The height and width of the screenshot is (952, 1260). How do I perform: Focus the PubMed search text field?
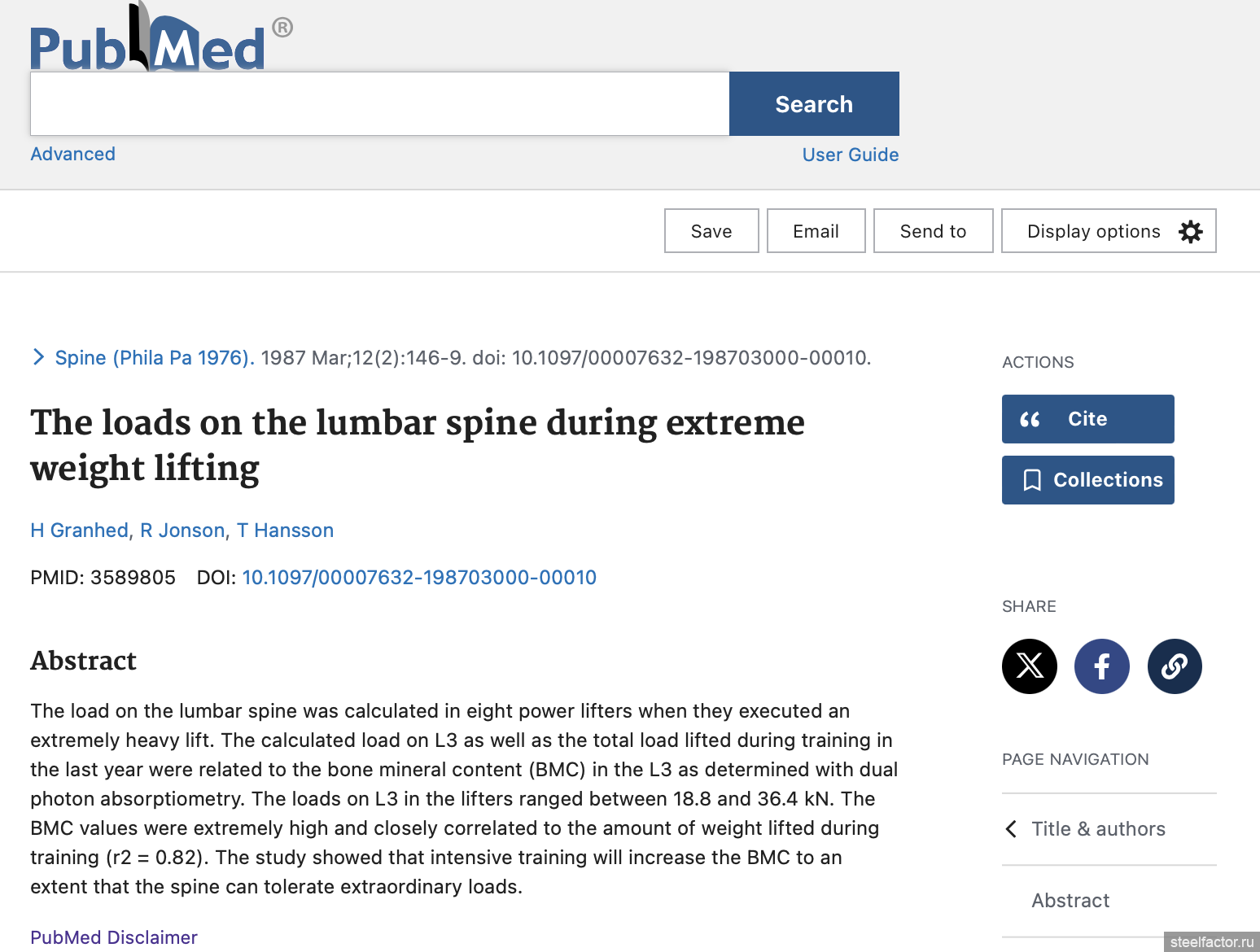point(380,104)
